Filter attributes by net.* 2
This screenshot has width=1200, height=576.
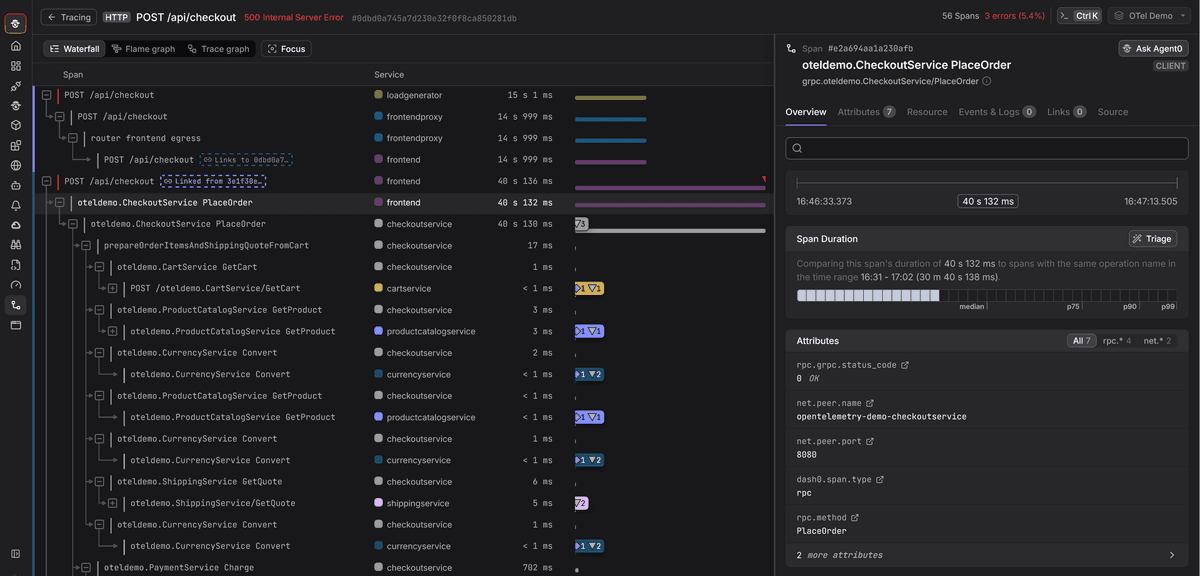(1158, 341)
